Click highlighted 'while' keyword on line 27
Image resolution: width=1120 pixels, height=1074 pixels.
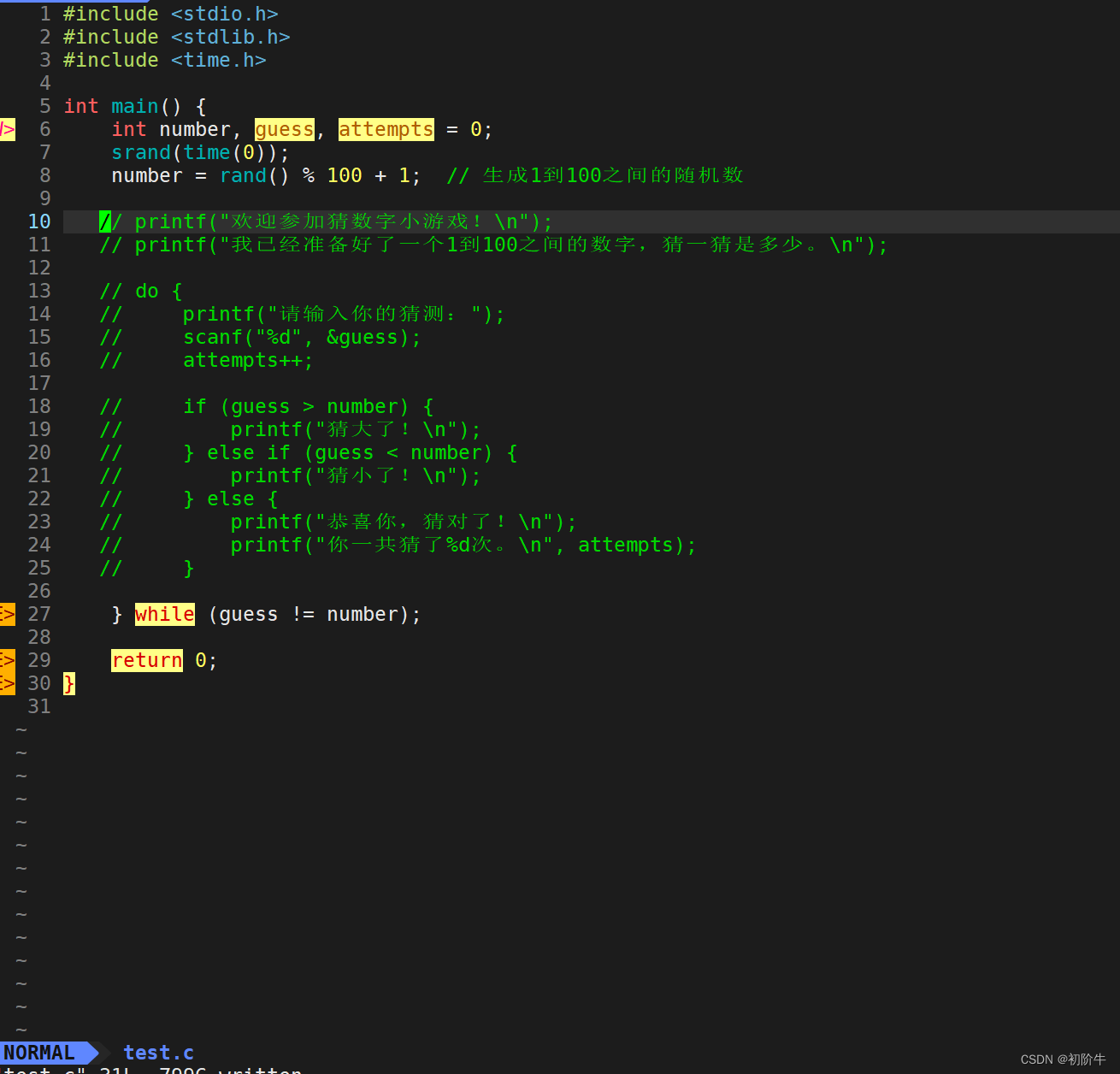click(x=165, y=615)
